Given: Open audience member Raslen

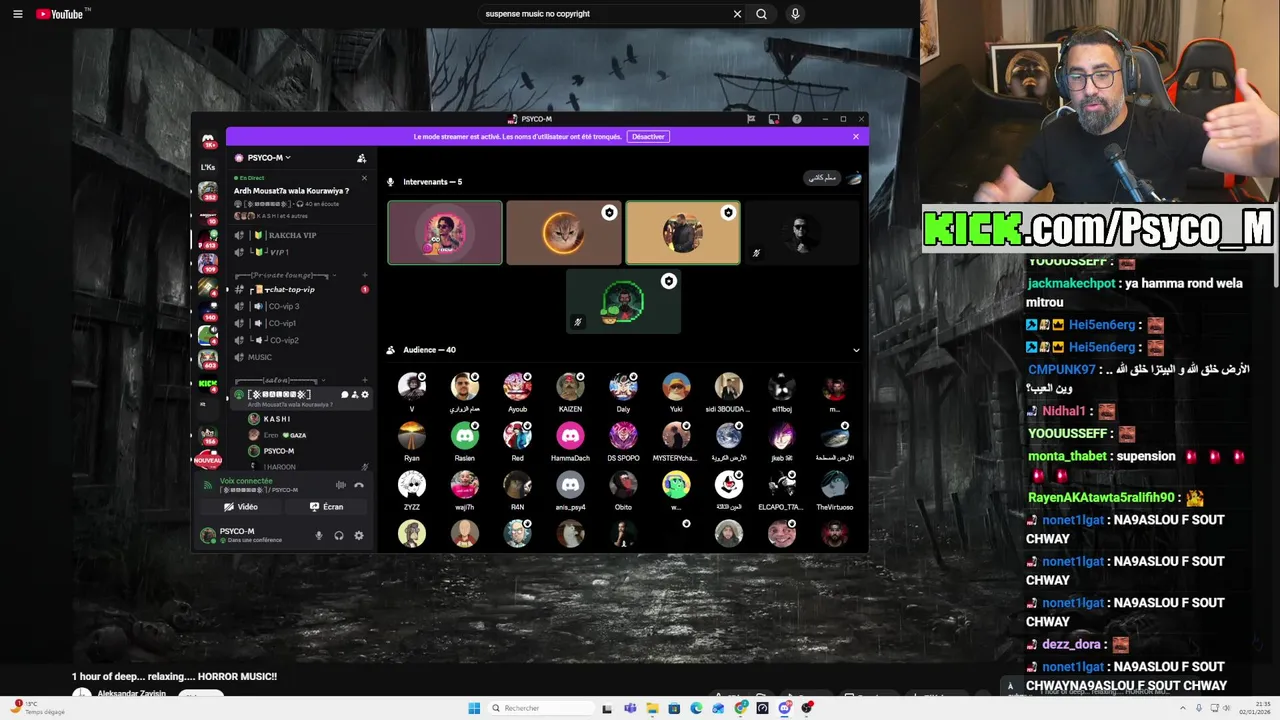Looking at the screenshot, I should (464, 442).
